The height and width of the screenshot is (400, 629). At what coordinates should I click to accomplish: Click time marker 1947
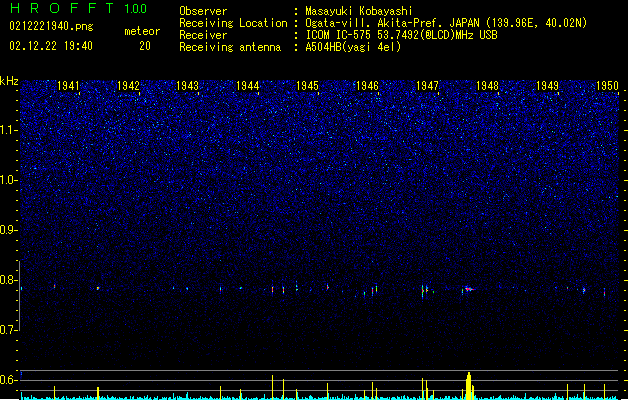click(x=428, y=85)
